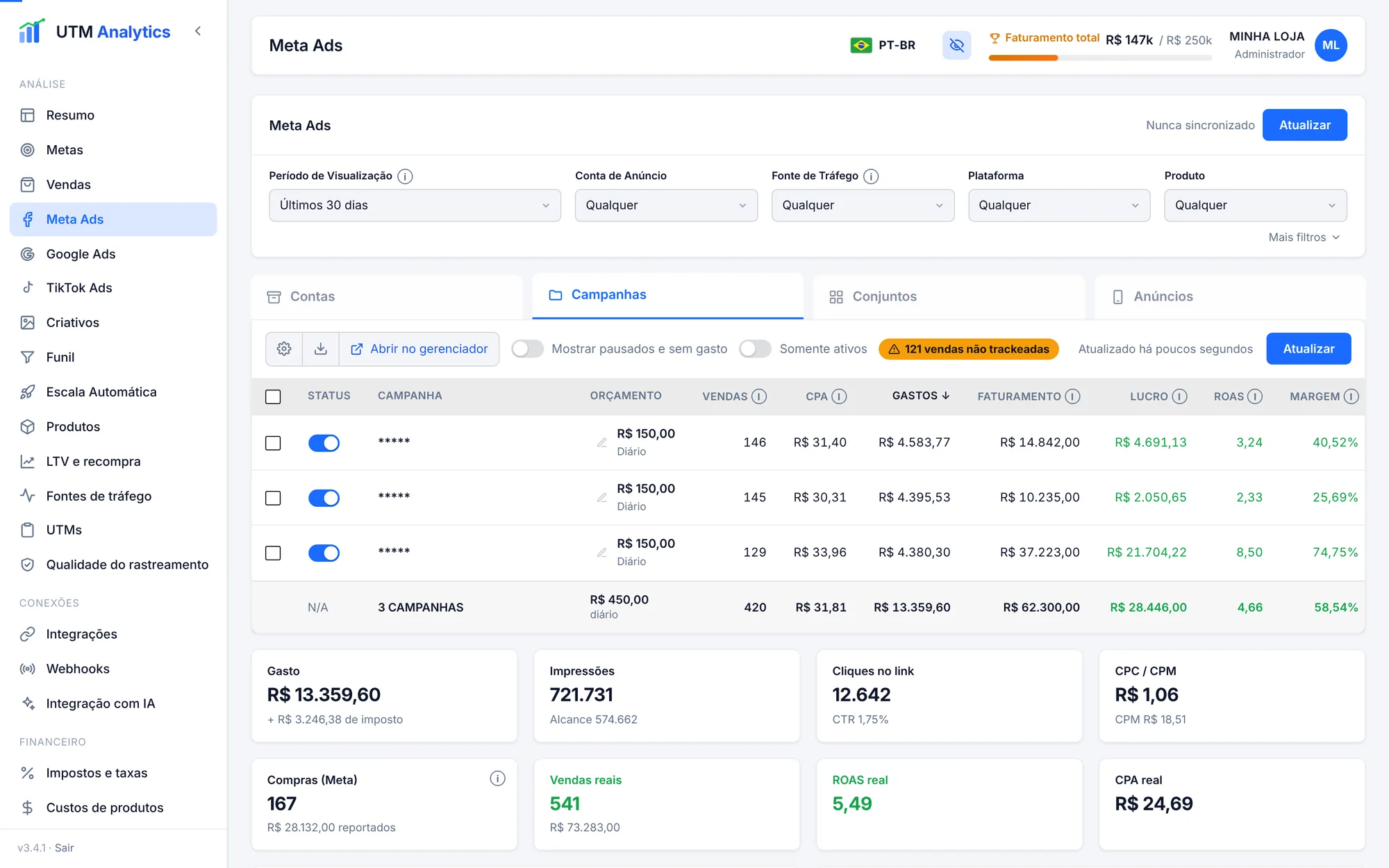The height and width of the screenshot is (868, 1389).
Task: Click info icon on Compras (Meta) card
Action: (497, 778)
